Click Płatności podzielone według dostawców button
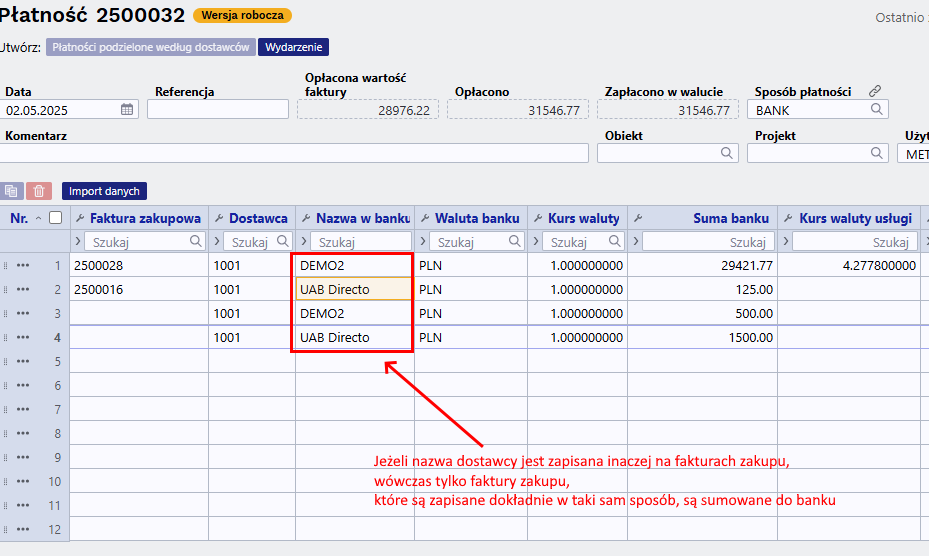Image resolution: width=929 pixels, height=556 pixels. click(x=150, y=47)
